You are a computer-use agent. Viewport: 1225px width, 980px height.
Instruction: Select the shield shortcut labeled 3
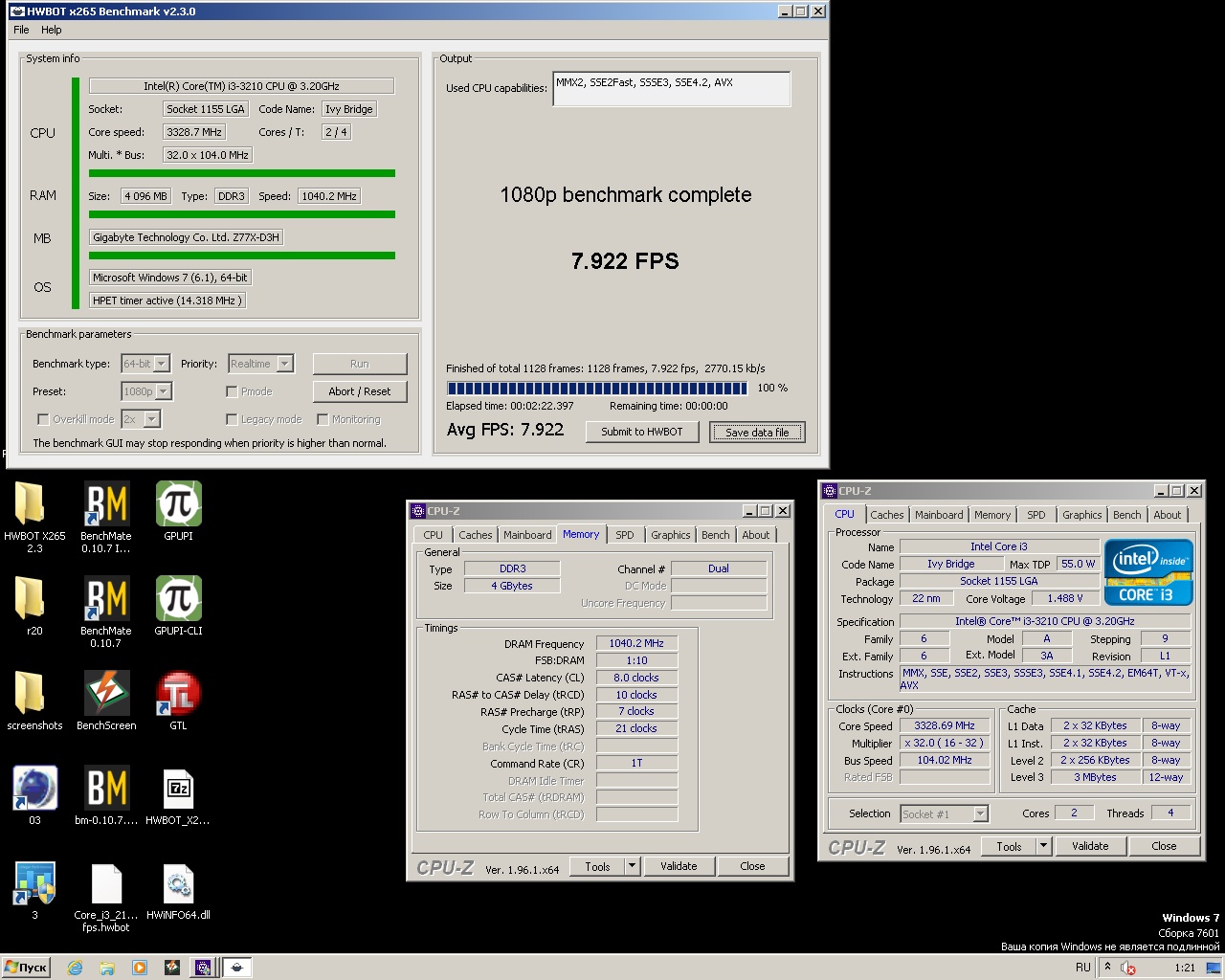tap(34, 890)
